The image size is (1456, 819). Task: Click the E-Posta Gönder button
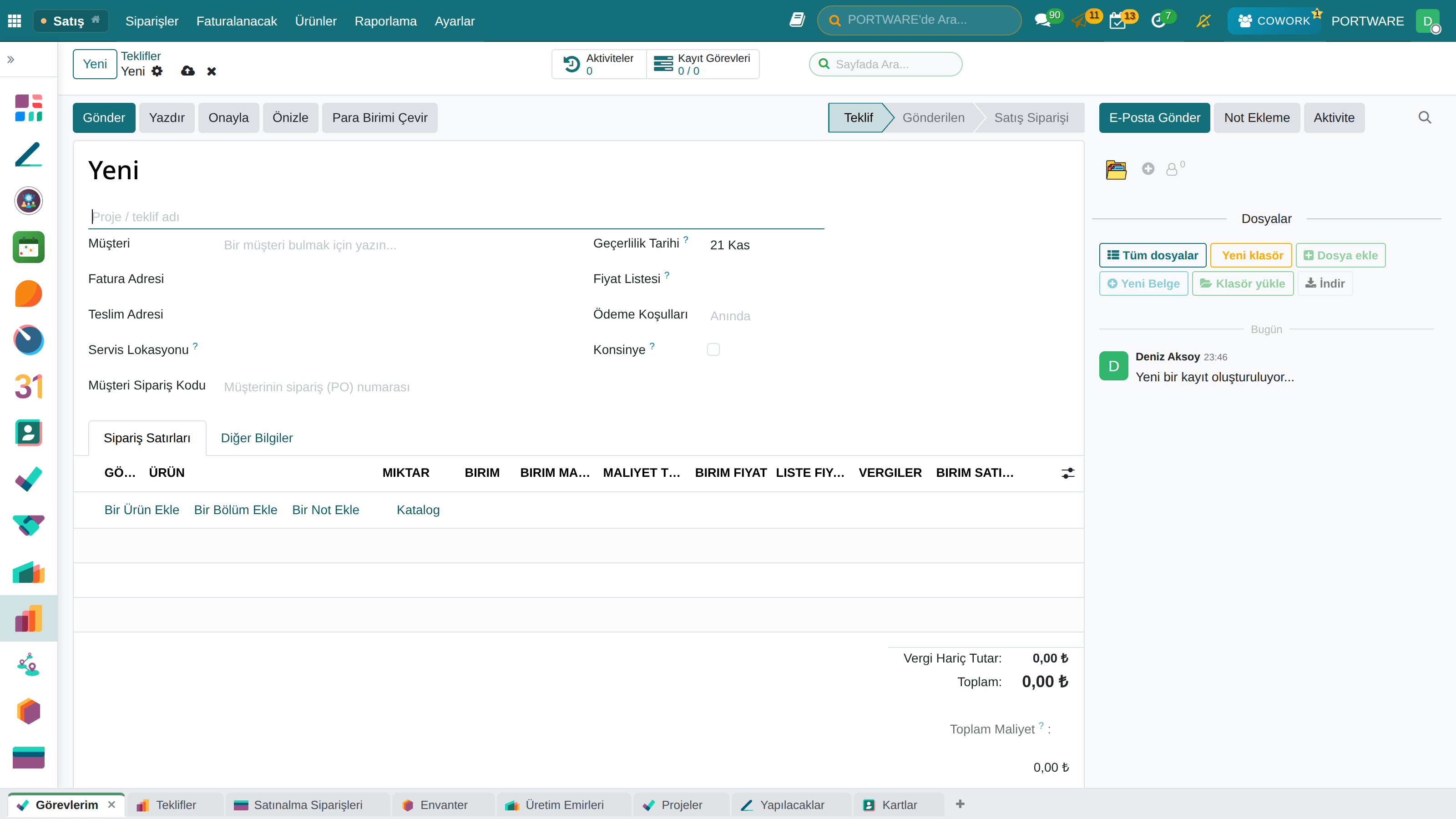(x=1154, y=117)
